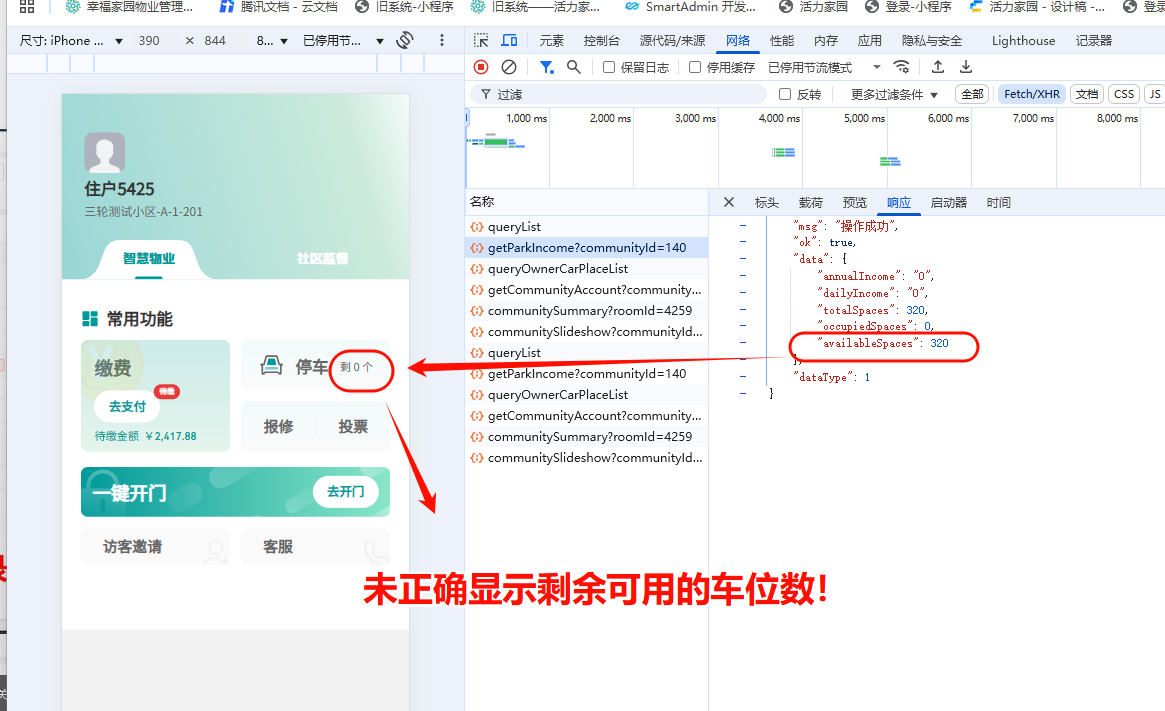Viewport: 1165px width, 711px height.
Task: Enable the 保留日志 checkbox
Action: tap(609, 68)
